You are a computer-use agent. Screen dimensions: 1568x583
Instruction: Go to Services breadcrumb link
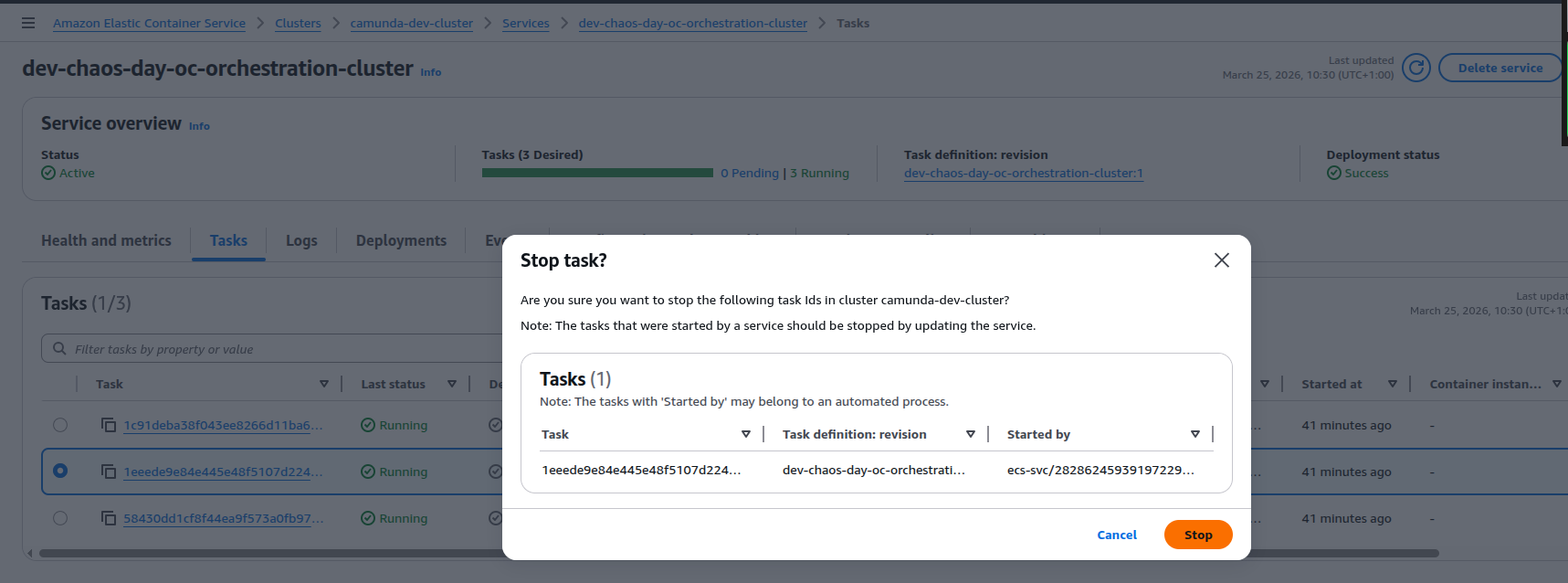tap(526, 23)
